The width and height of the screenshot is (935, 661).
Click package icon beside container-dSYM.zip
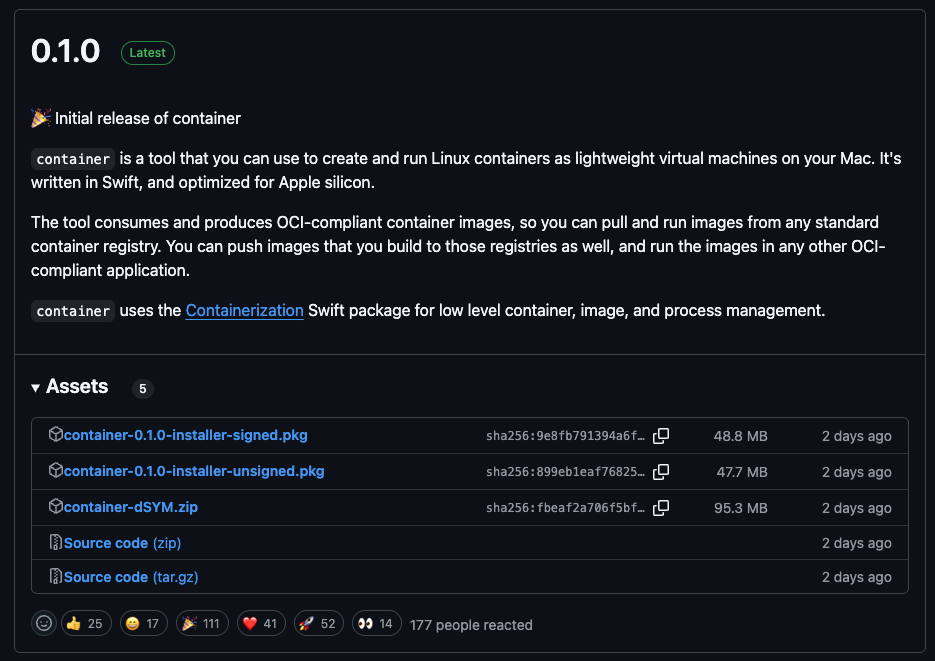coord(57,507)
